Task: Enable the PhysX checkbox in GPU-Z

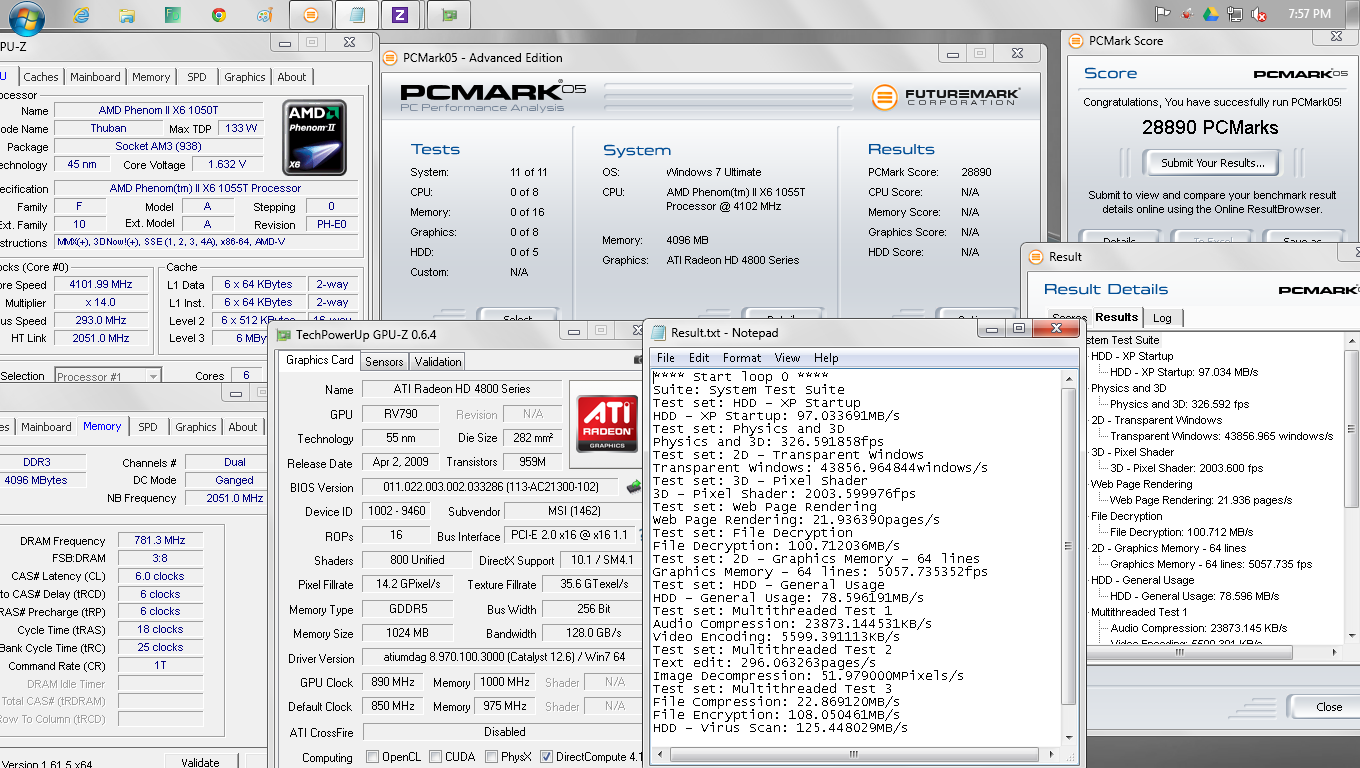Action: click(490, 757)
